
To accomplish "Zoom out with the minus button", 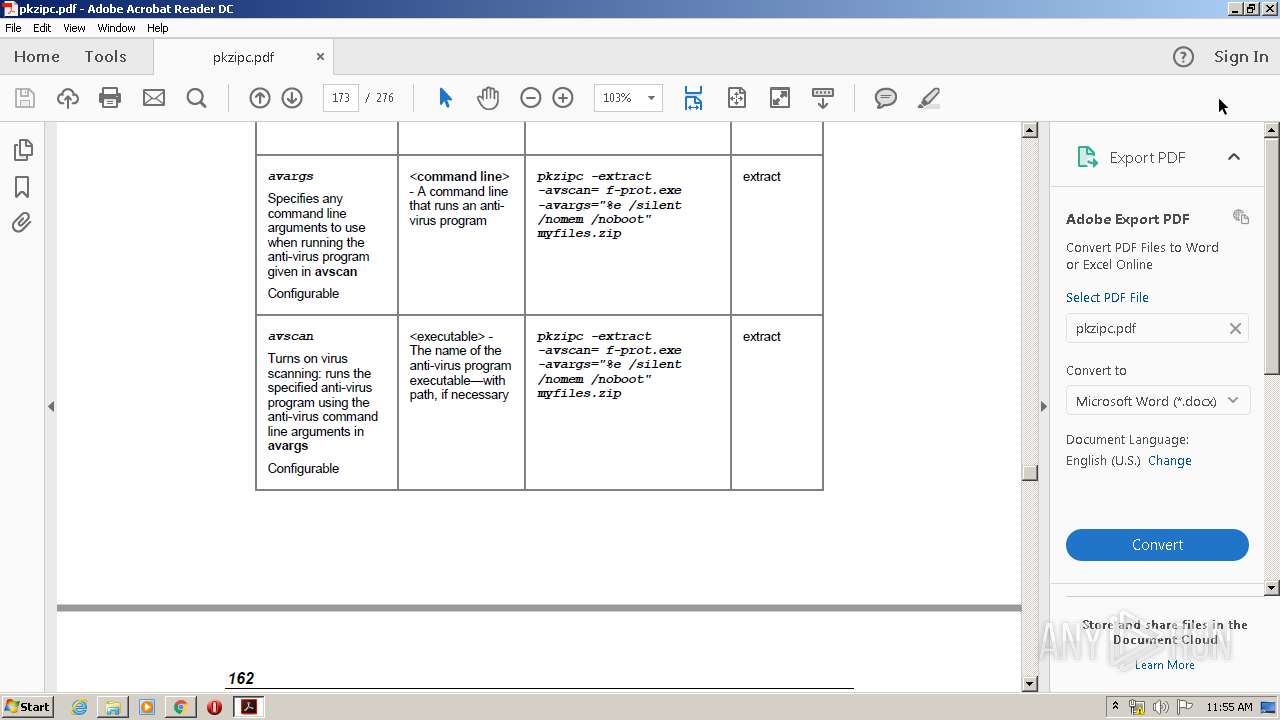I will pos(531,98).
